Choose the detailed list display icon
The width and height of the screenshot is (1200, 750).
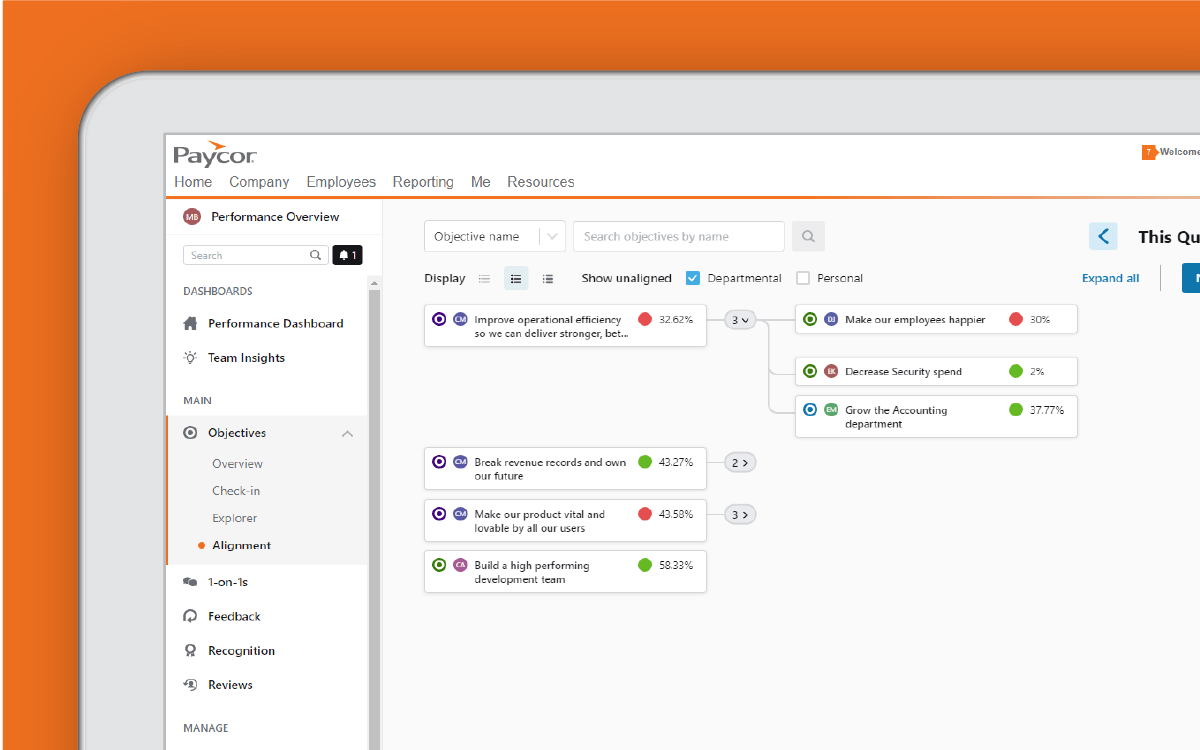click(x=548, y=279)
